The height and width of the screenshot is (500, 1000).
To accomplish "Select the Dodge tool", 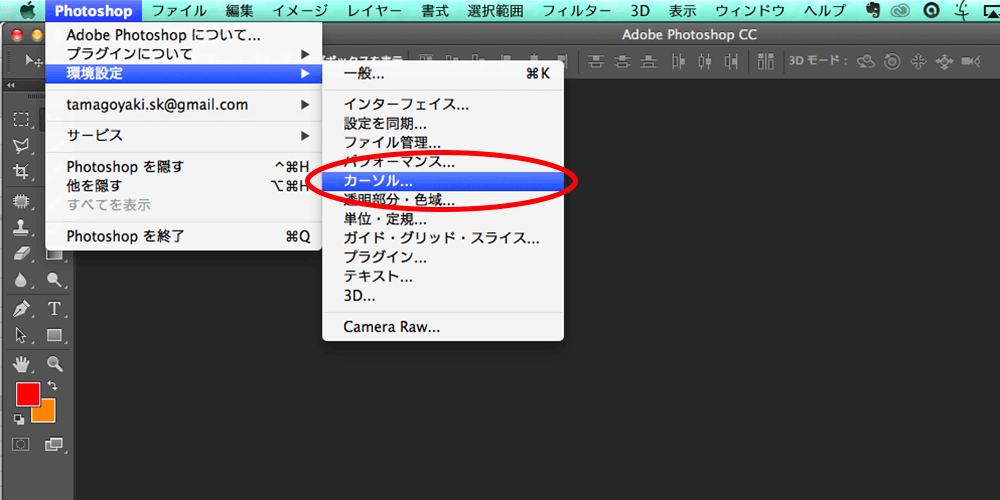I will point(55,279).
